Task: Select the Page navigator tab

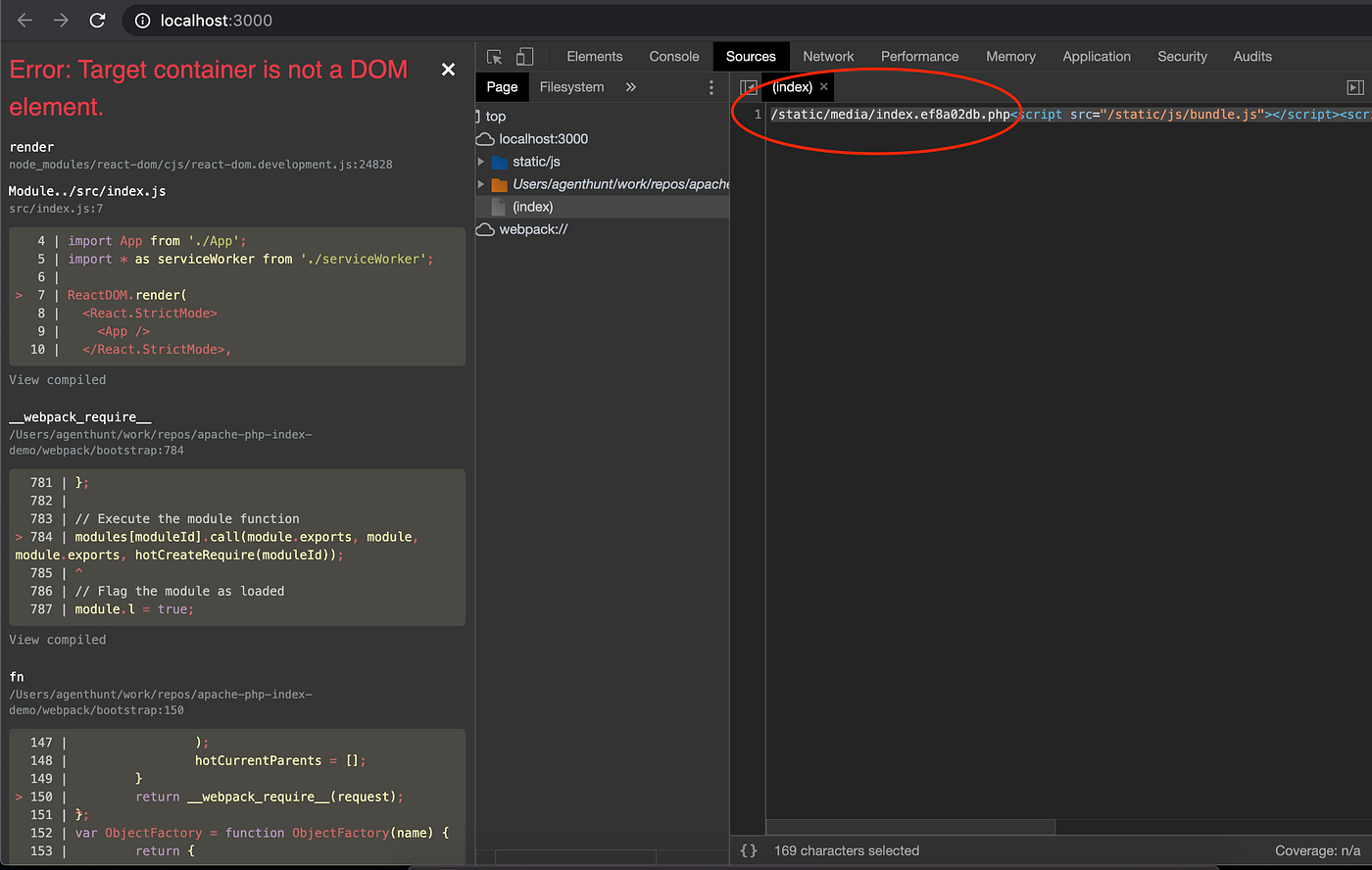Action: tap(502, 87)
